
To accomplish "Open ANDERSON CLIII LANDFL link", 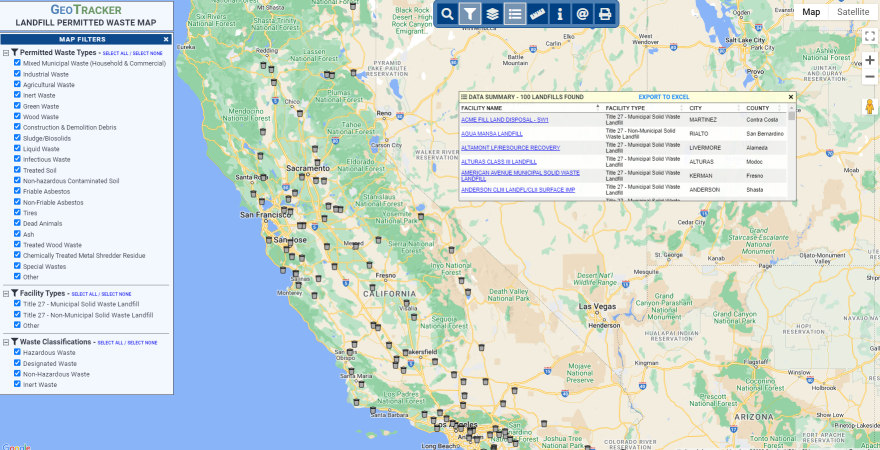I will coord(518,190).
